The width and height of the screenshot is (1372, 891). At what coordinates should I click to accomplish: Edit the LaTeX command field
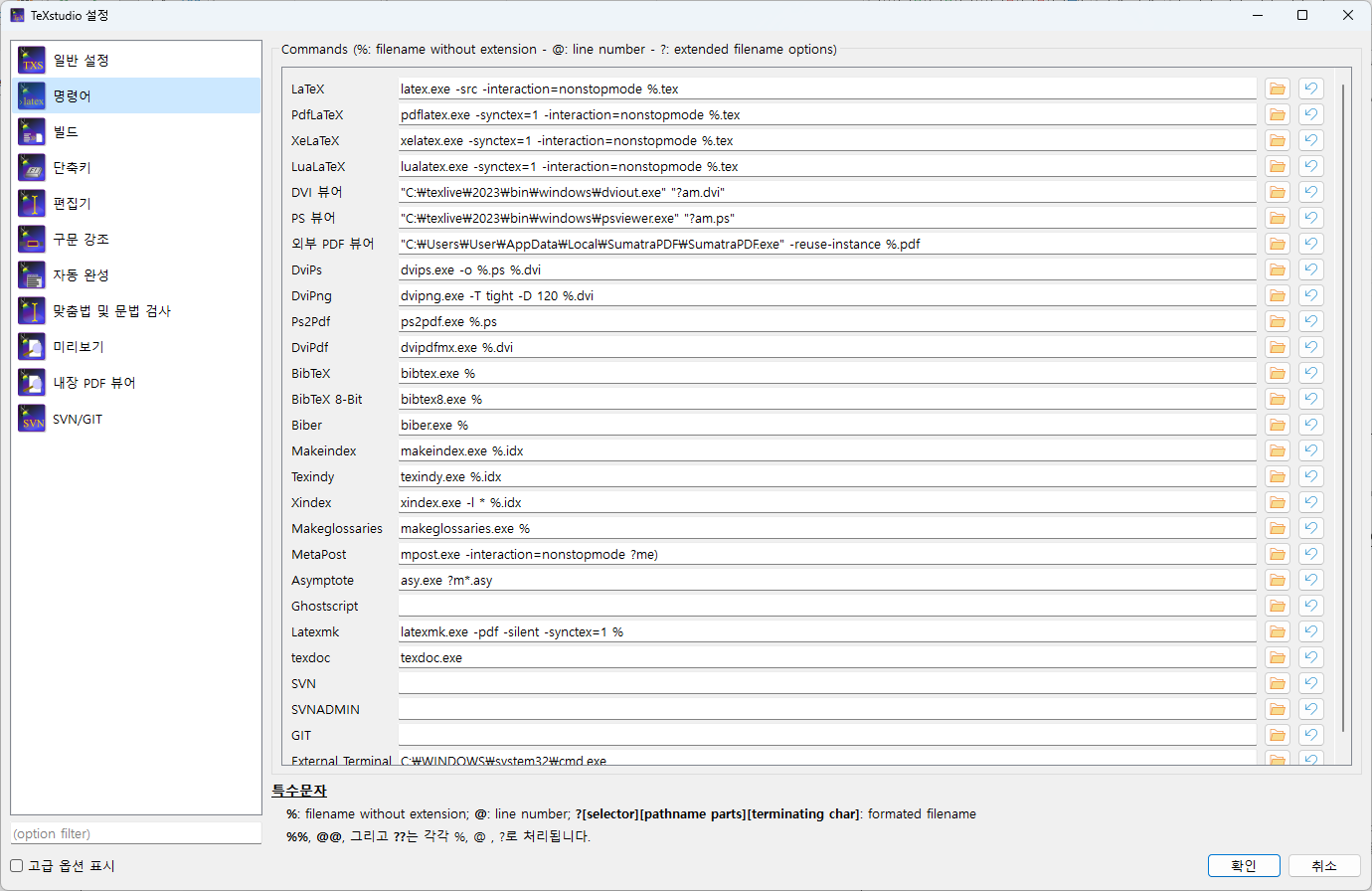827,89
